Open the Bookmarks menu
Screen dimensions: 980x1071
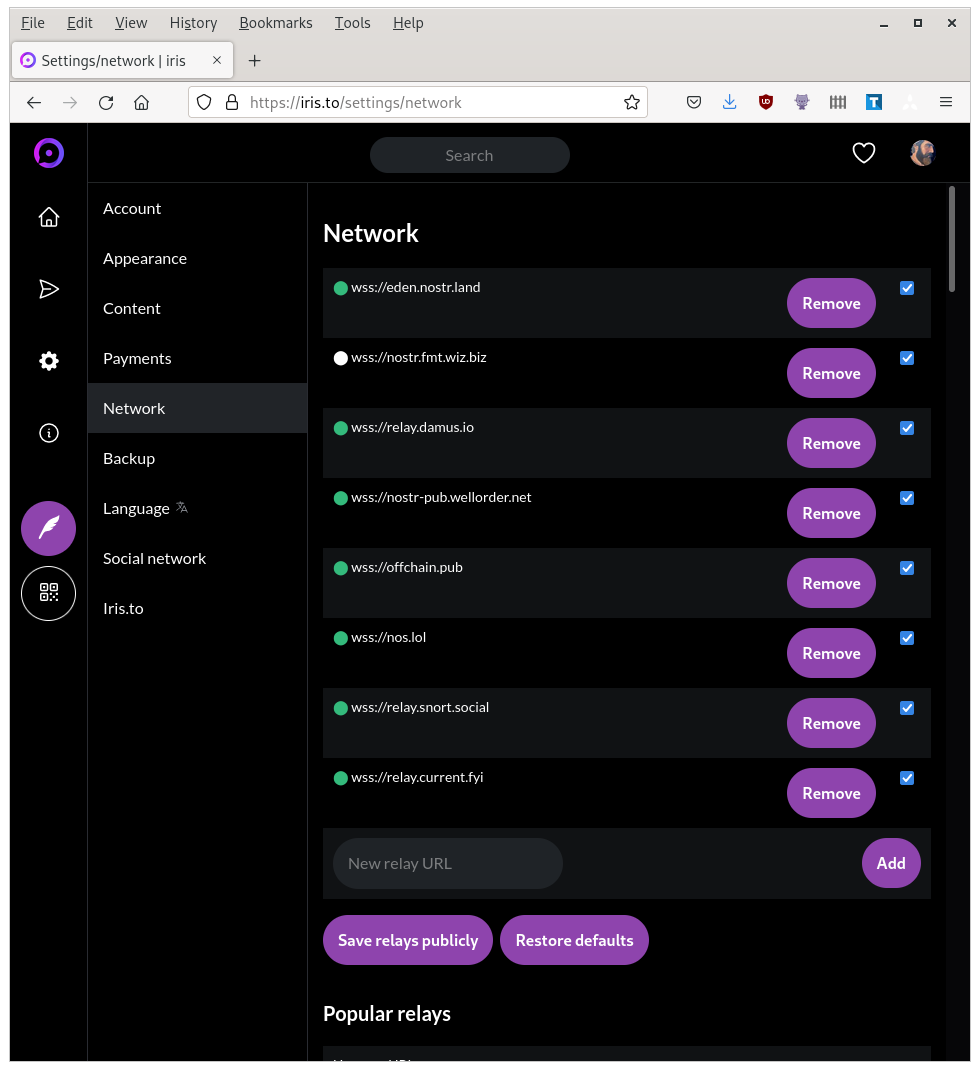pyautogui.click(x=275, y=22)
